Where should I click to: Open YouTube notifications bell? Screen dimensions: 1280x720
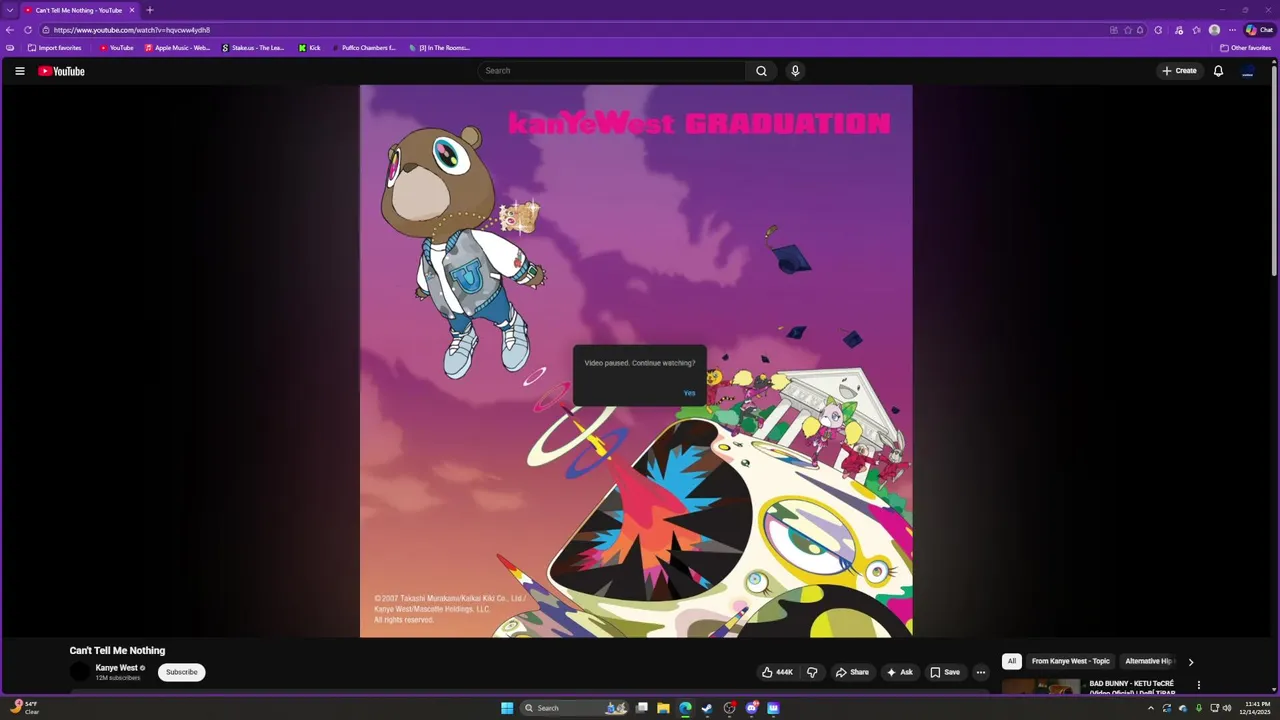pos(1218,71)
